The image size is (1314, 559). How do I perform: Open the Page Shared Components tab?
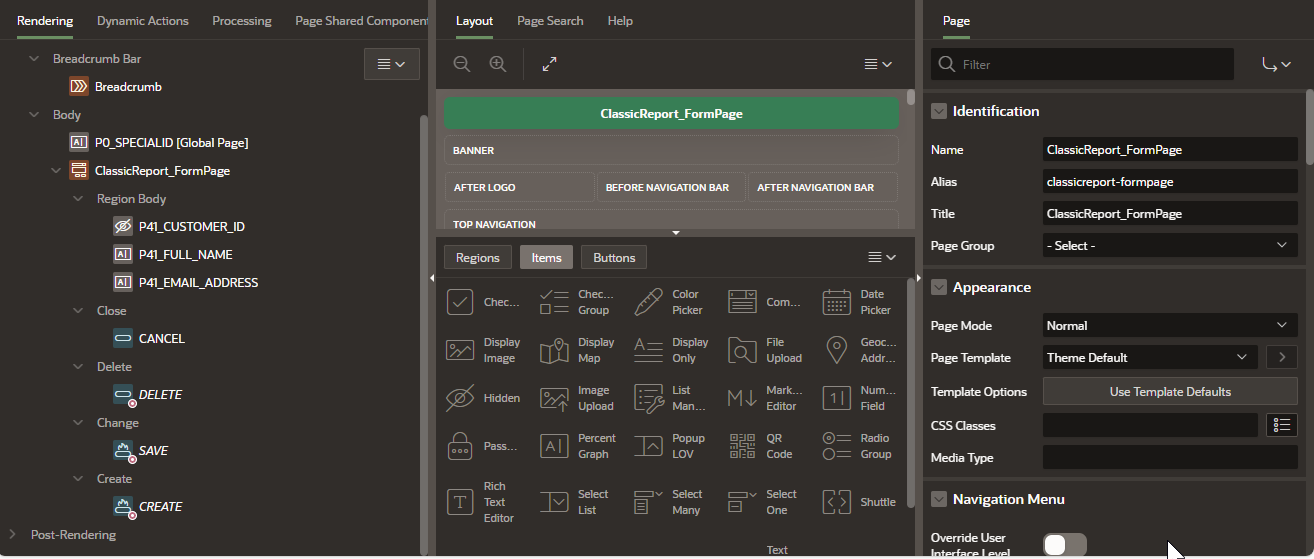click(361, 20)
